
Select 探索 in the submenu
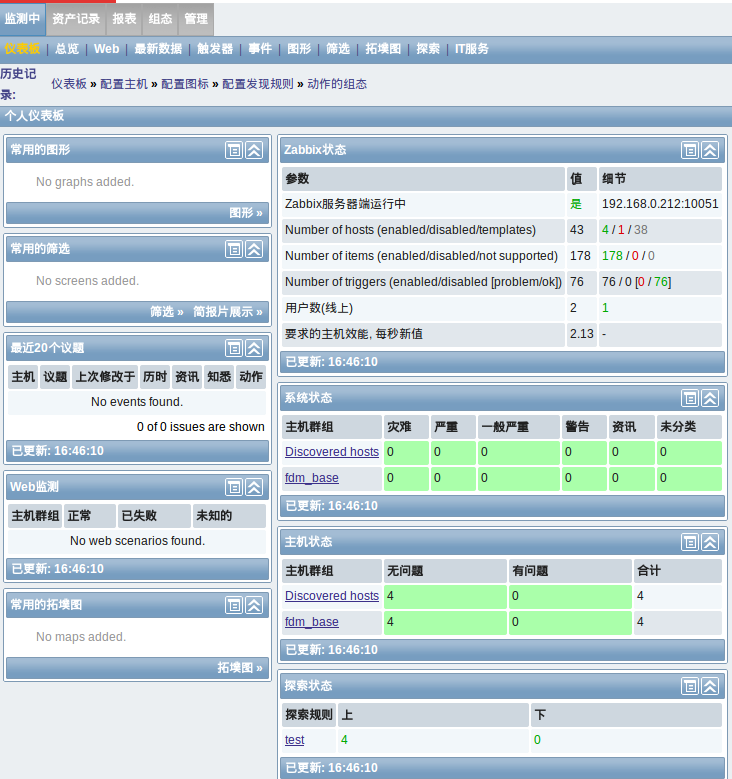[x=428, y=49]
